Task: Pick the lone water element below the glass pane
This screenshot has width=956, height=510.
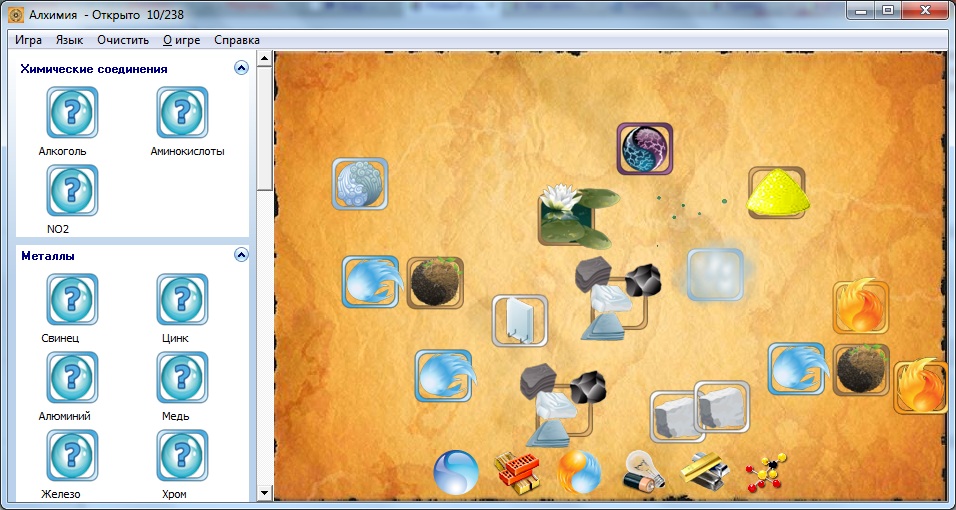Action: pos(444,375)
